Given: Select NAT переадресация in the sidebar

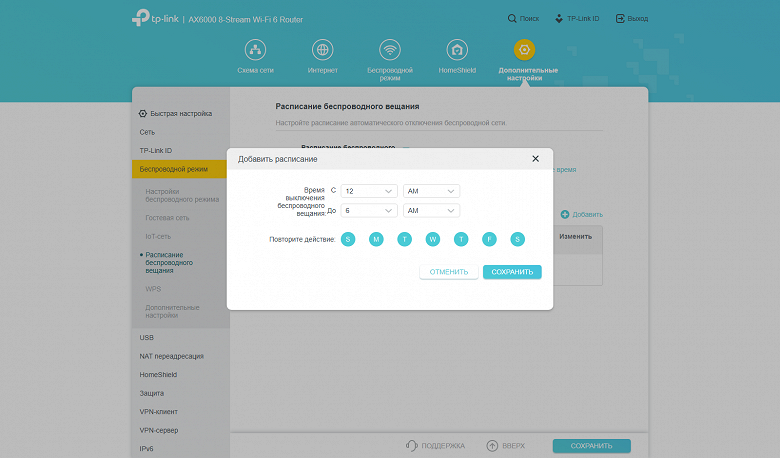Looking at the screenshot, I should point(172,356).
